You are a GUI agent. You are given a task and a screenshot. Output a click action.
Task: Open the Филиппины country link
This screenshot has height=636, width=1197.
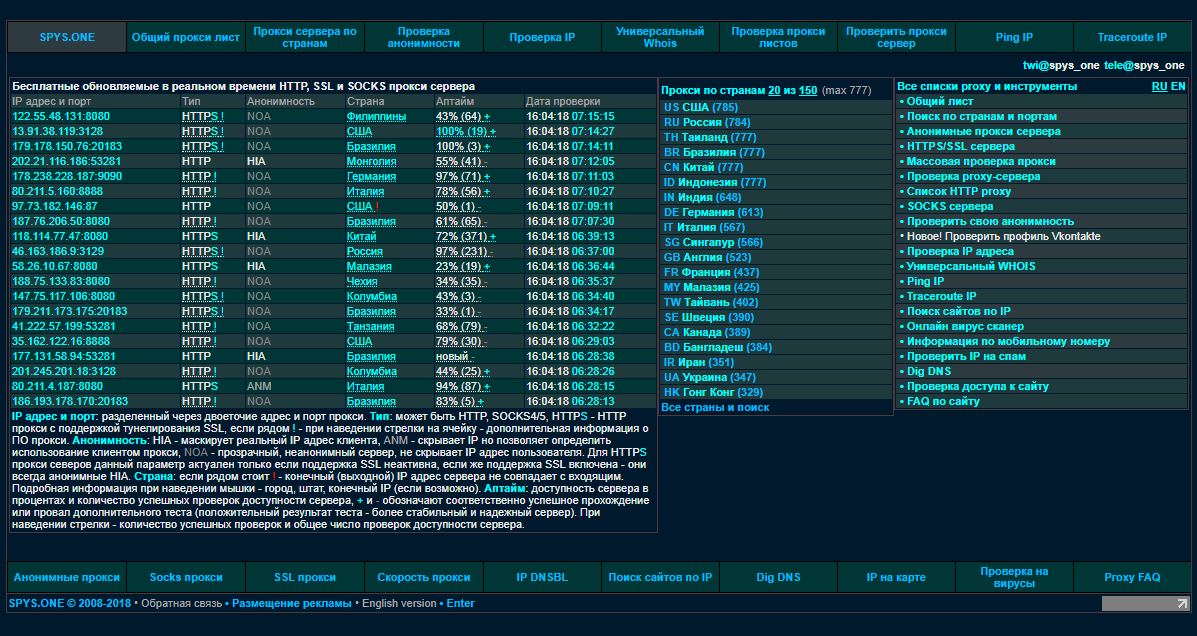click(x=376, y=117)
